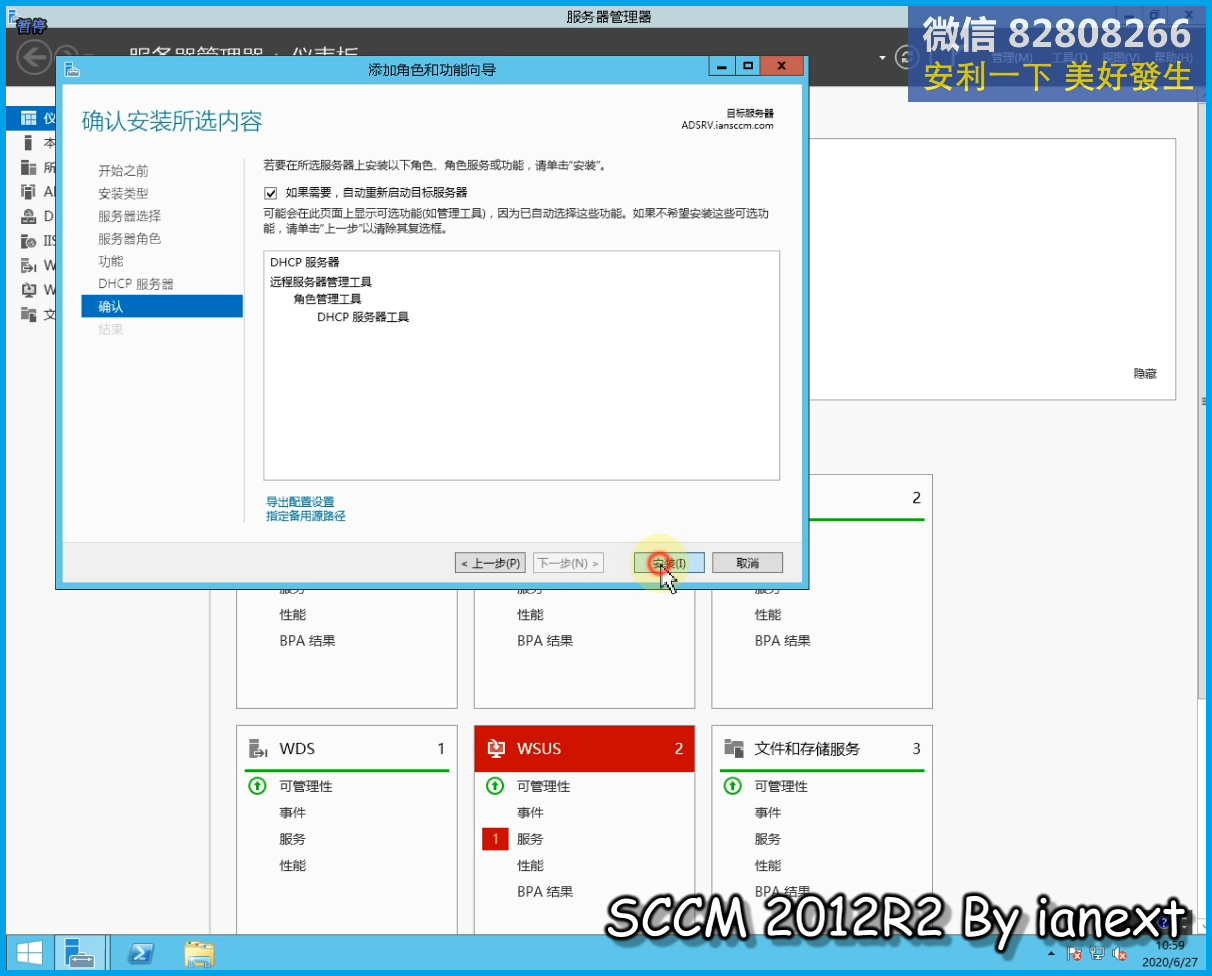Click the Action Center flag tray icon
This screenshot has width=1212, height=976.
[1075, 953]
